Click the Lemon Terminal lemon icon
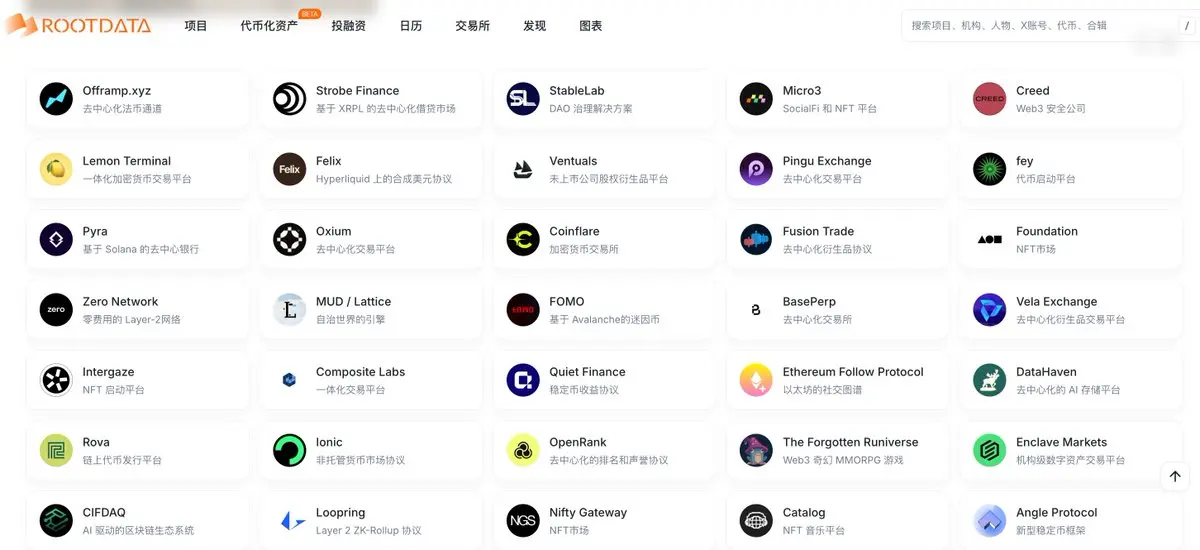 (56, 169)
